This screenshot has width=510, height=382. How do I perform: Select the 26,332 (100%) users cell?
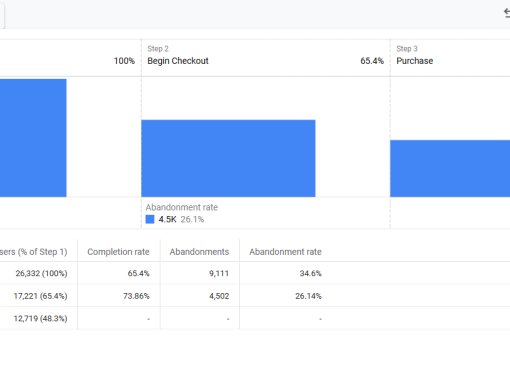41,273
